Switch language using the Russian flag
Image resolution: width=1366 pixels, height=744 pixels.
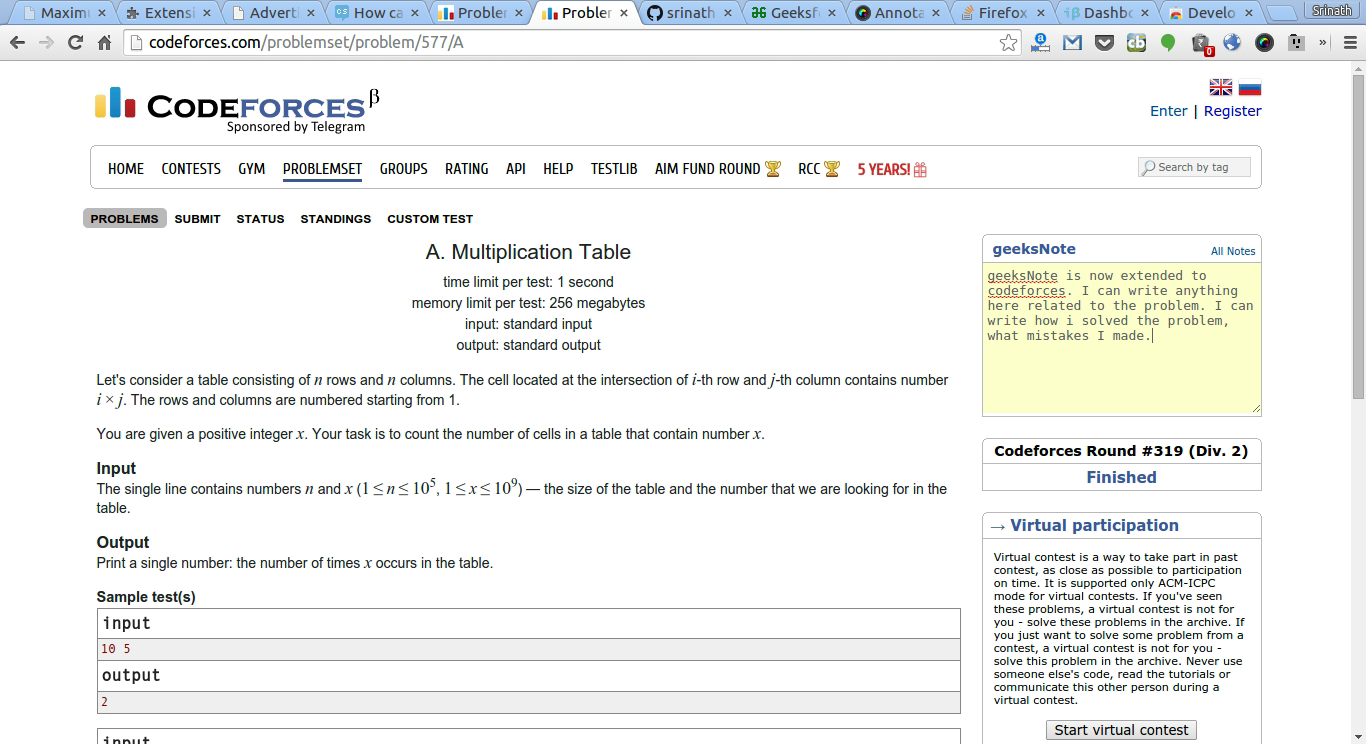(1250, 87)
